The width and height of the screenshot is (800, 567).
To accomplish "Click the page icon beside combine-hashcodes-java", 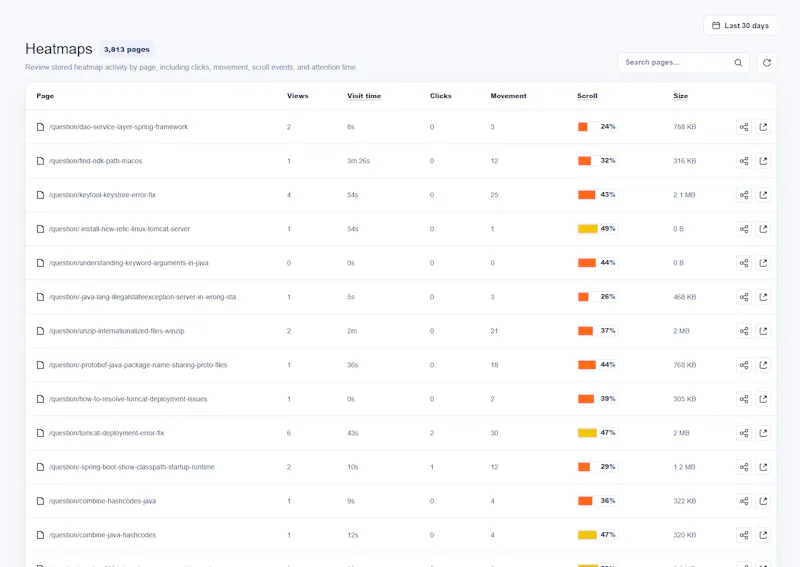I will 40,501.
